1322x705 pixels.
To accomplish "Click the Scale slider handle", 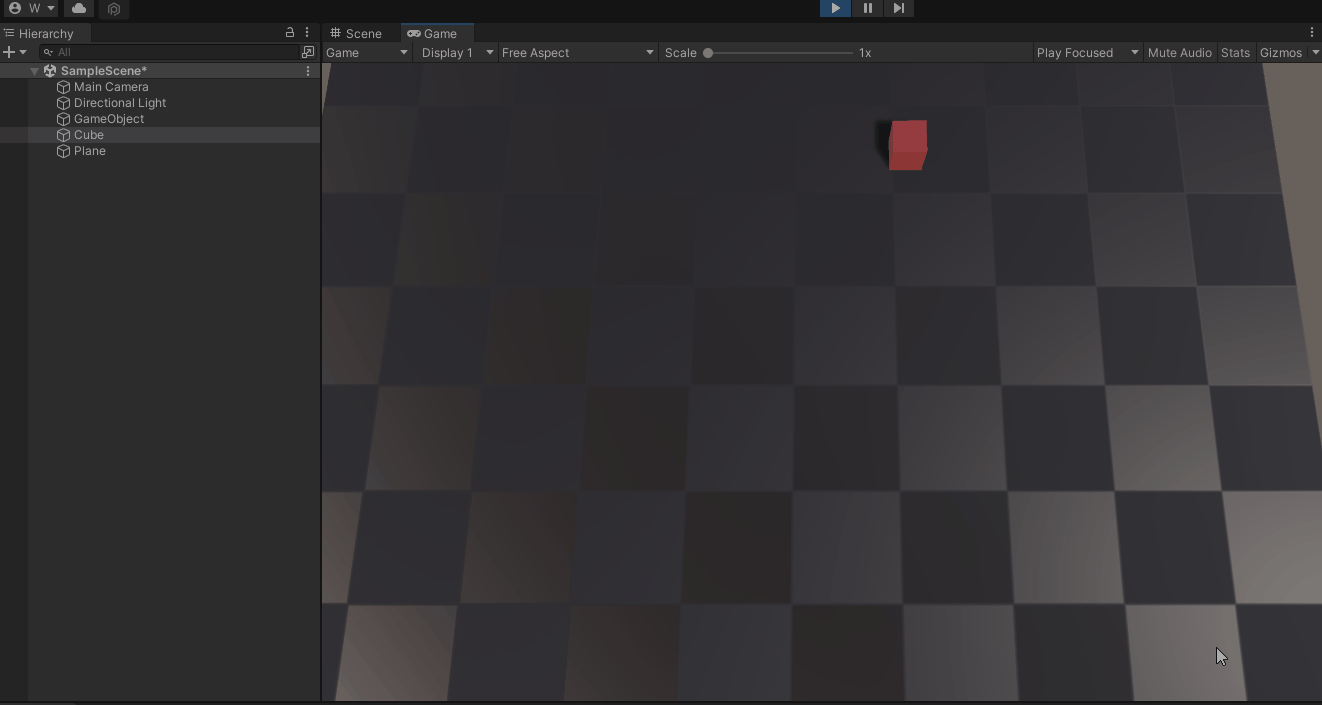I will coord(708,53).
